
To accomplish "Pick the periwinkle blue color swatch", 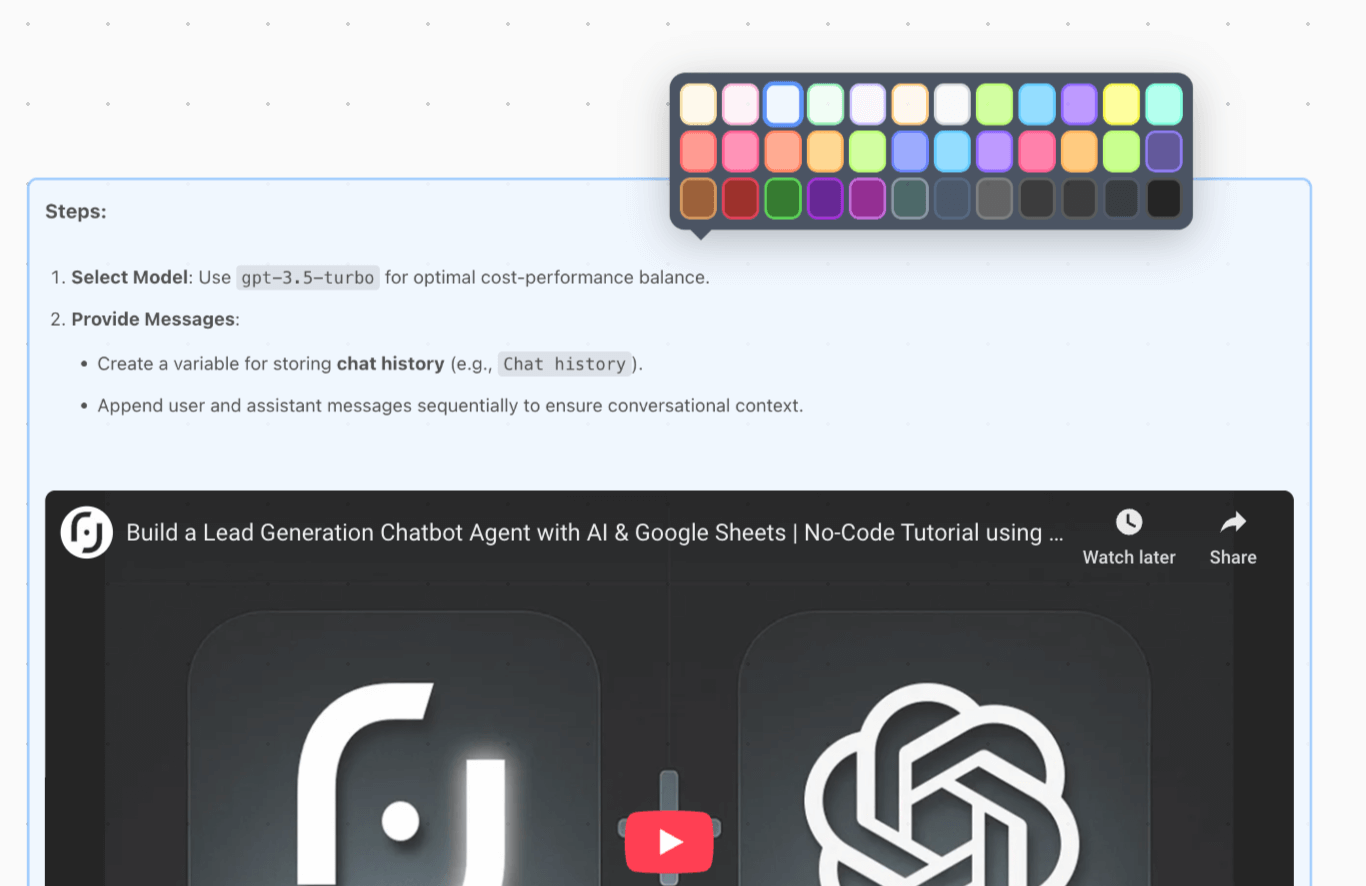I will tap(910, 151).
